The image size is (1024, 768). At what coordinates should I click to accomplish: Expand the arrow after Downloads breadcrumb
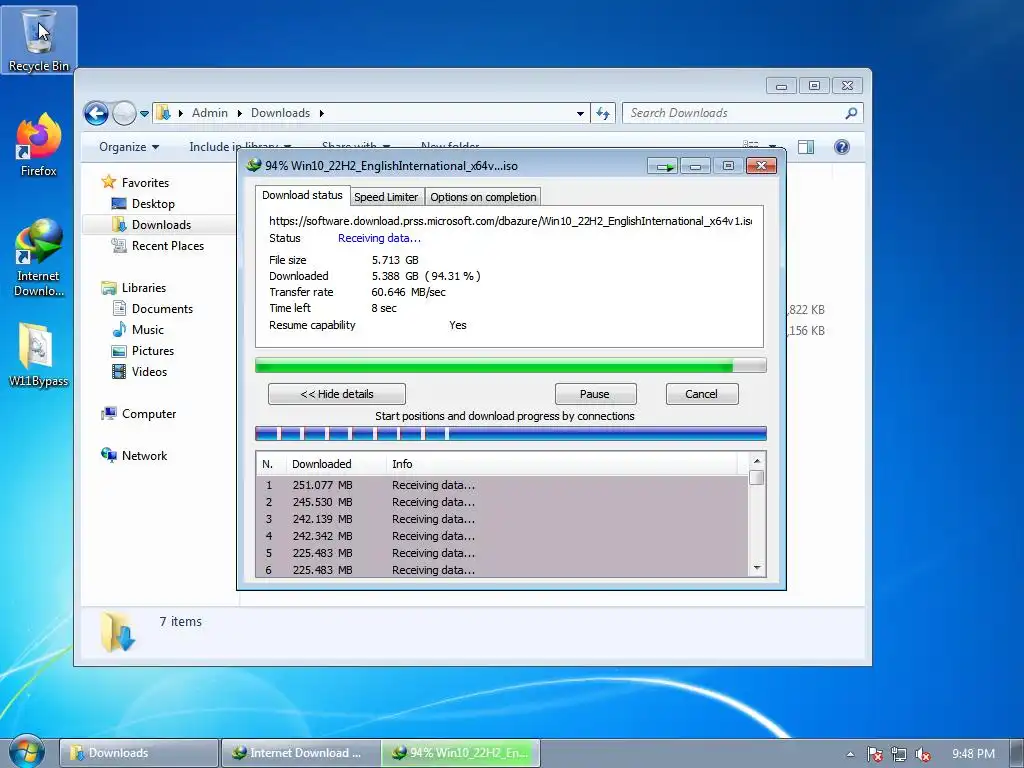click(x=321, y=114)
